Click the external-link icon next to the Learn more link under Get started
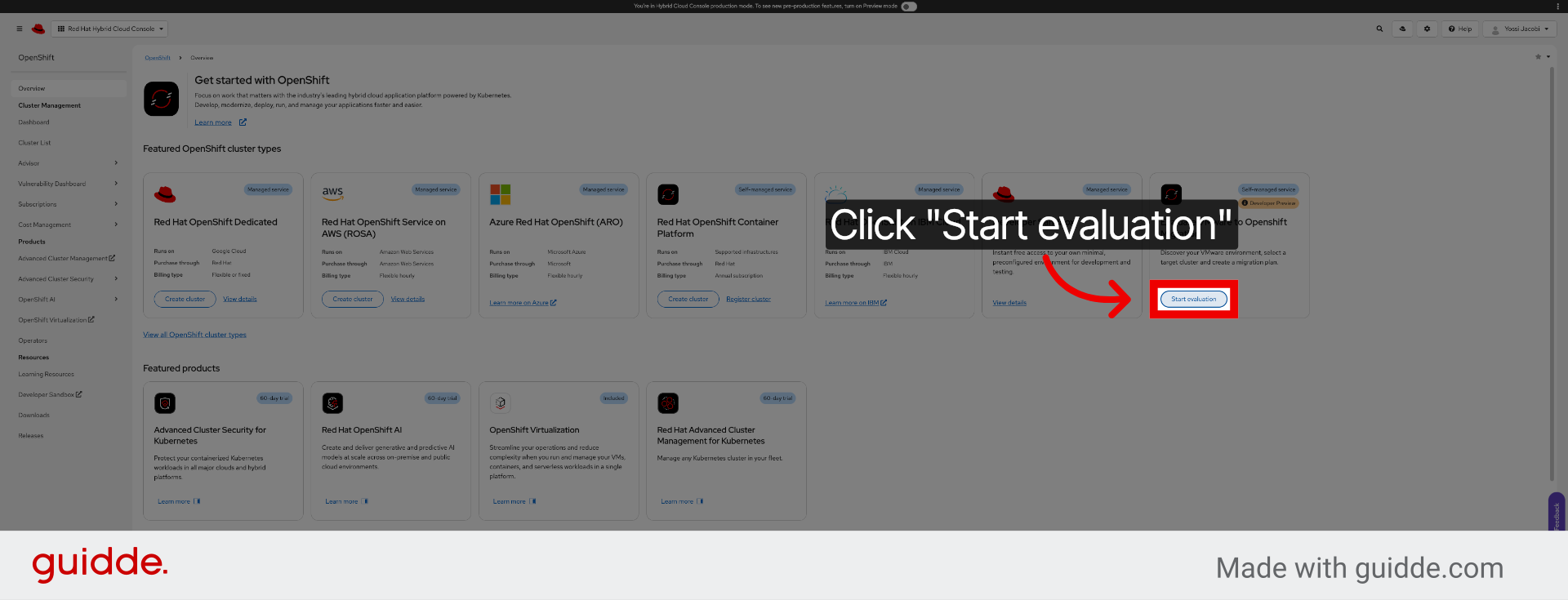 click(243, 122)
